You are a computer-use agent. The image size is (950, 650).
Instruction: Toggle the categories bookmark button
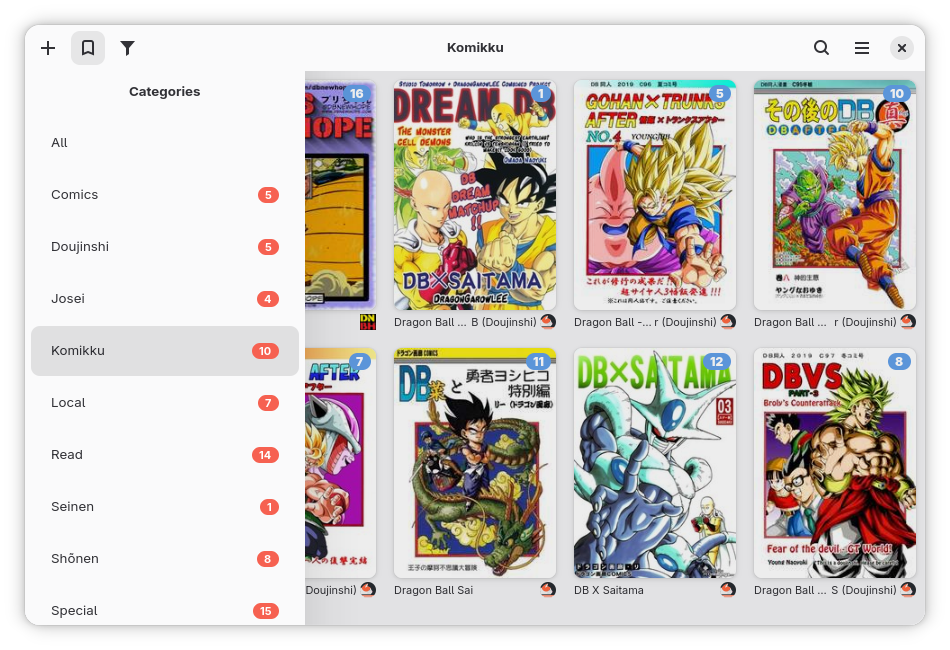pyautogui.click(x=88, y=48)
